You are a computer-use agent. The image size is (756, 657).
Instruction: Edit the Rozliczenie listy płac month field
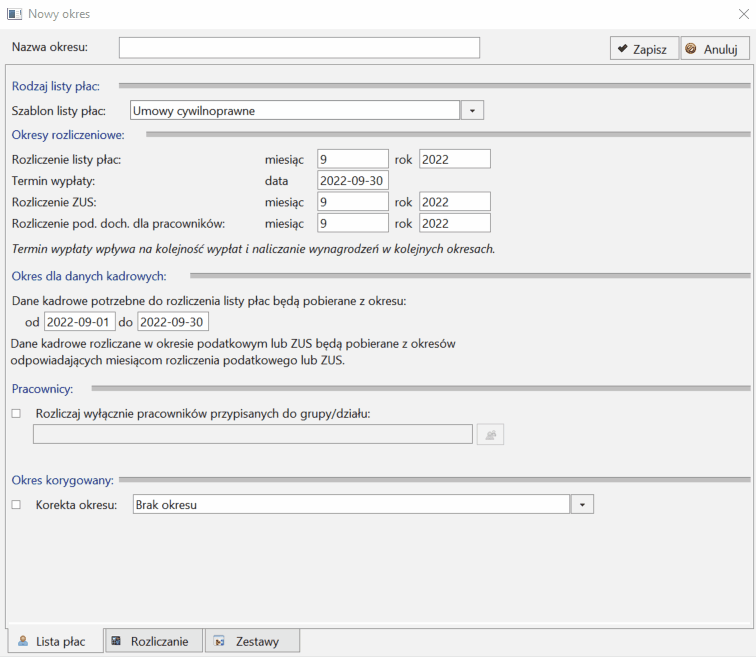pyautogui.click(x=353, y=159)
